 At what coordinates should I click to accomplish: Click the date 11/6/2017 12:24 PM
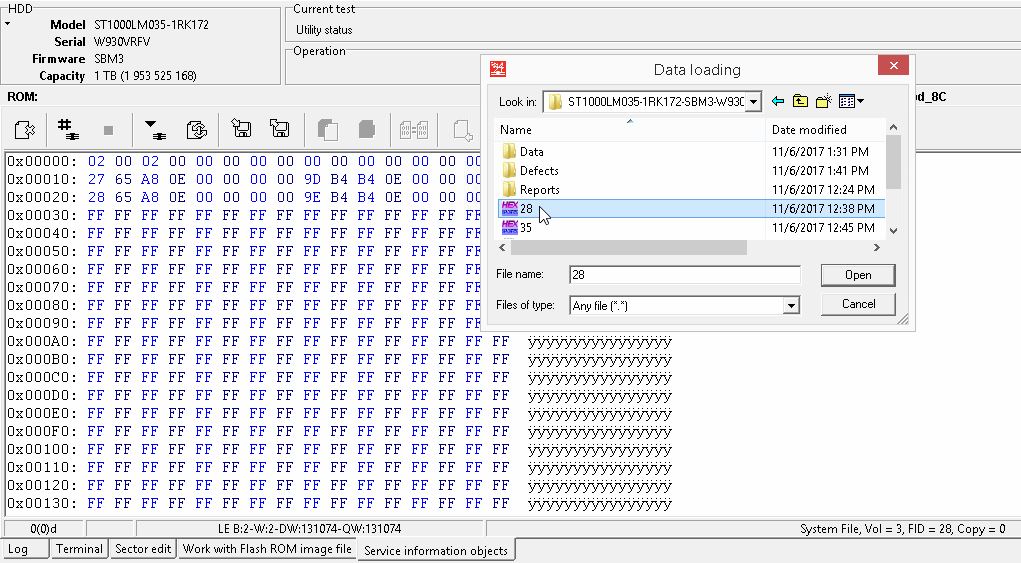tap(823, 190)
